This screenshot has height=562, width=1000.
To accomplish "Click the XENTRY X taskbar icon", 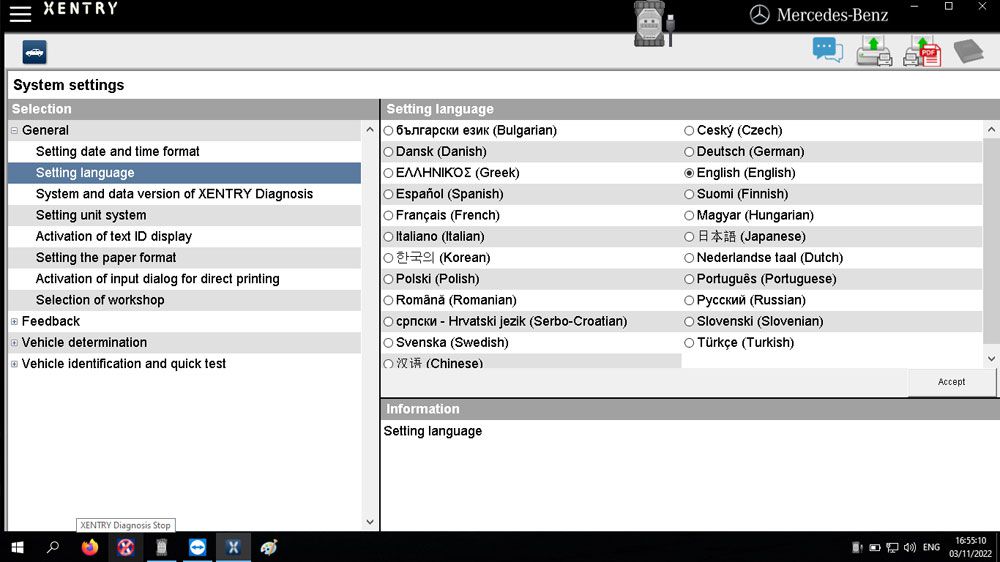I will pos(233,547).
